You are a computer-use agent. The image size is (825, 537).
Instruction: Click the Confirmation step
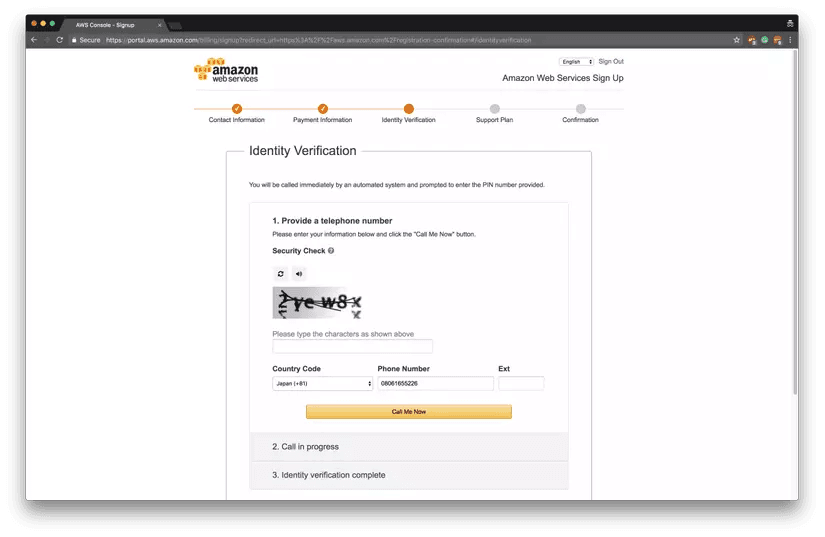point(580,113)
